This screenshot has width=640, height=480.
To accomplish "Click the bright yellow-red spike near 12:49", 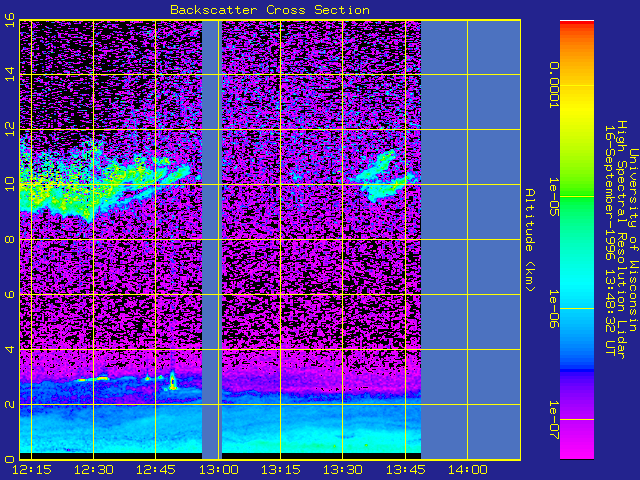I will pyautogui.click(x=173, y=381).
